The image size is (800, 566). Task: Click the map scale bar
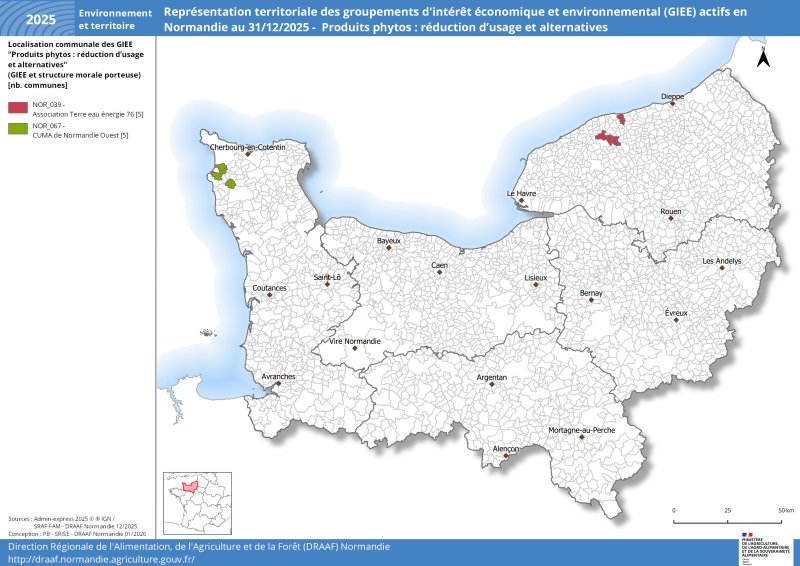pos(727,517)
